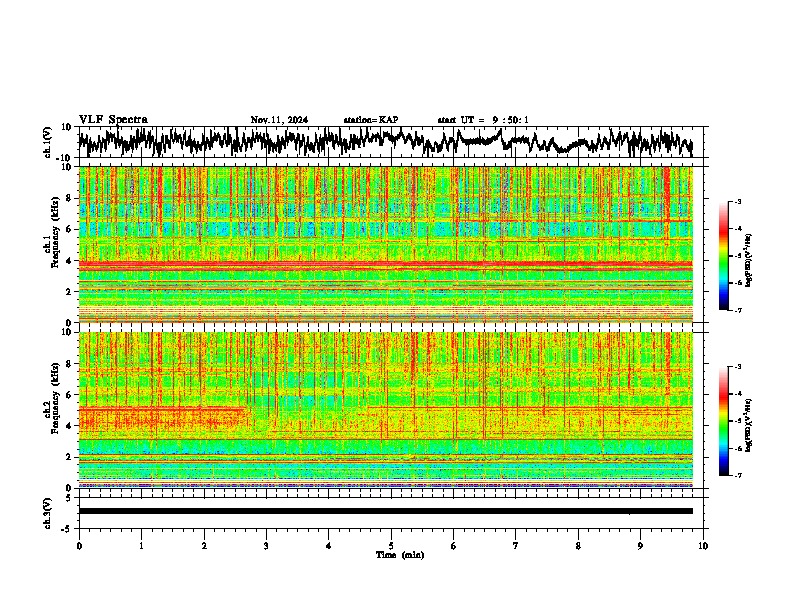Click the strong red band near 3.8 kHz in ch.1
Viewport: 792px width, 612px height.
click(x=385, y=264)
